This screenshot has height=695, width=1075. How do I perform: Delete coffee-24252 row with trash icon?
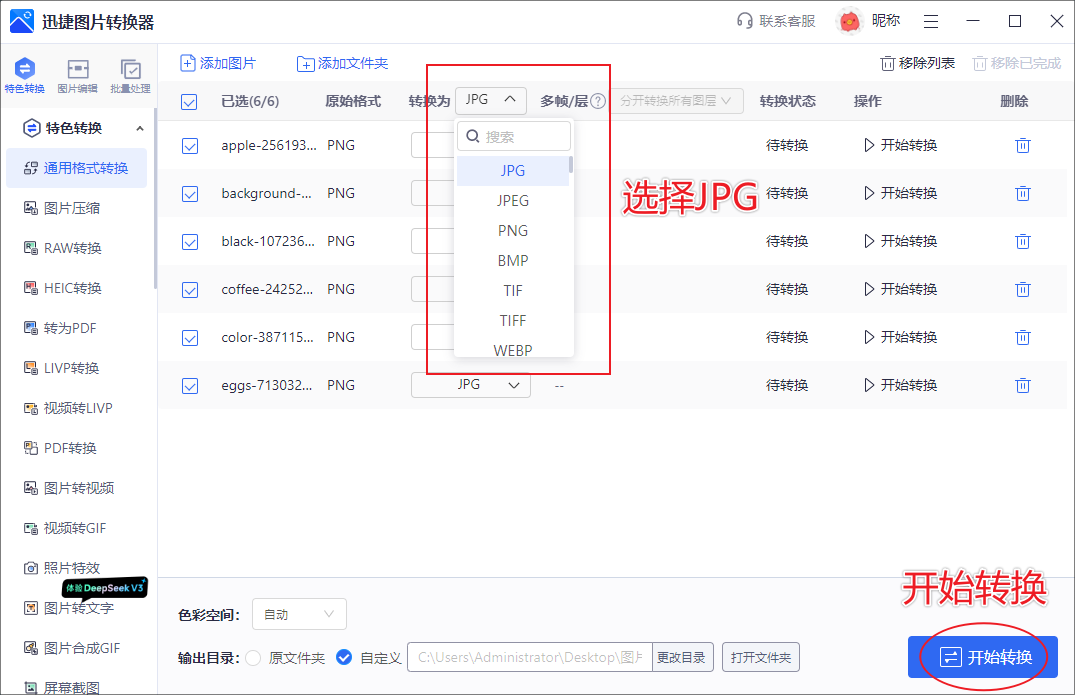(1023, 289)
